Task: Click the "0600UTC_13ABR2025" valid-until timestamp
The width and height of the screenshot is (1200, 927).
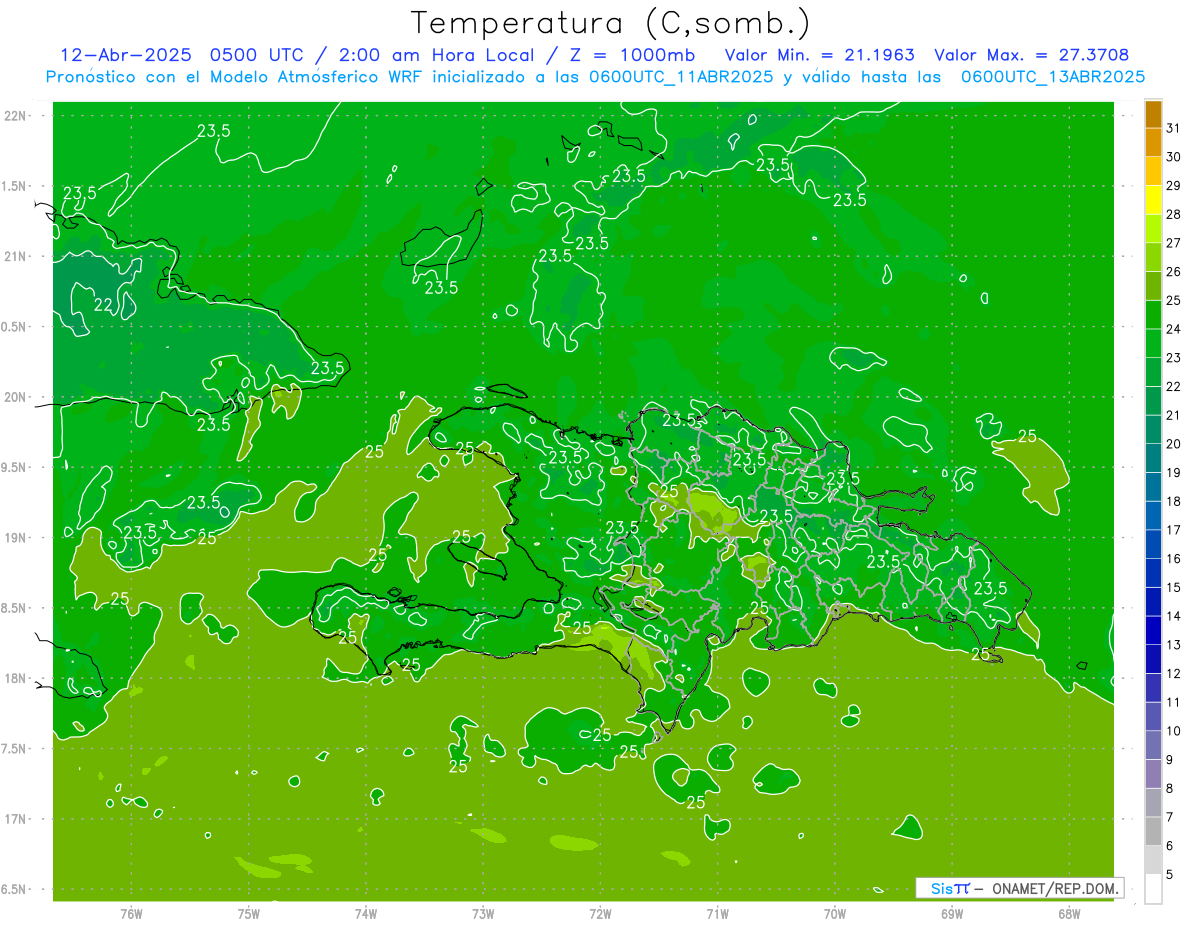Action: 1053,76
